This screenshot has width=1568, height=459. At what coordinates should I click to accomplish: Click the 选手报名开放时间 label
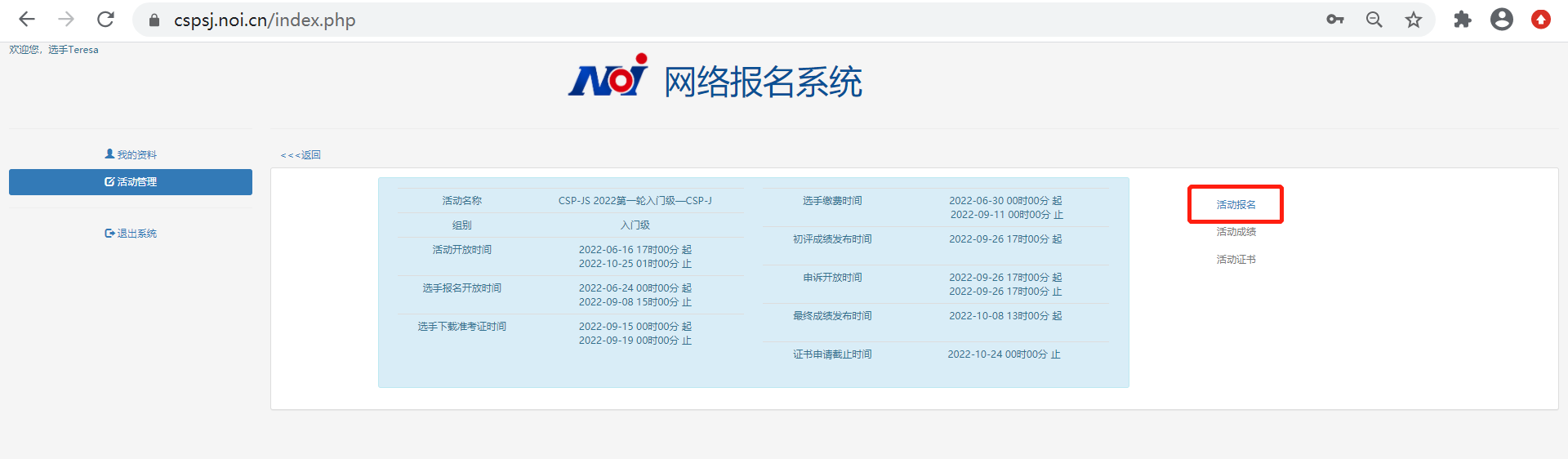[462, 288]
